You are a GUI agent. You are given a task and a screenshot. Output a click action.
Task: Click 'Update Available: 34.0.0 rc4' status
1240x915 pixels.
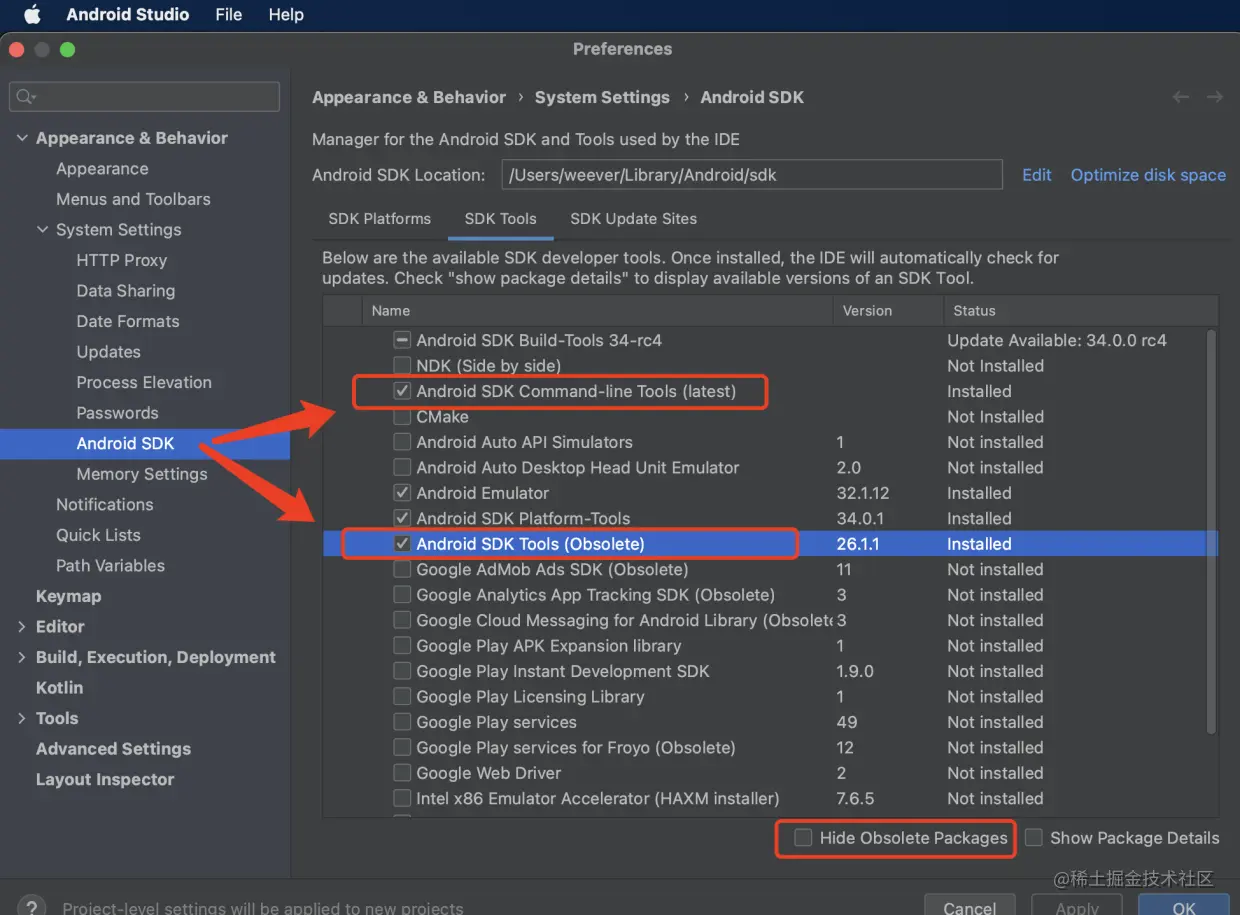coord(1057,340)
